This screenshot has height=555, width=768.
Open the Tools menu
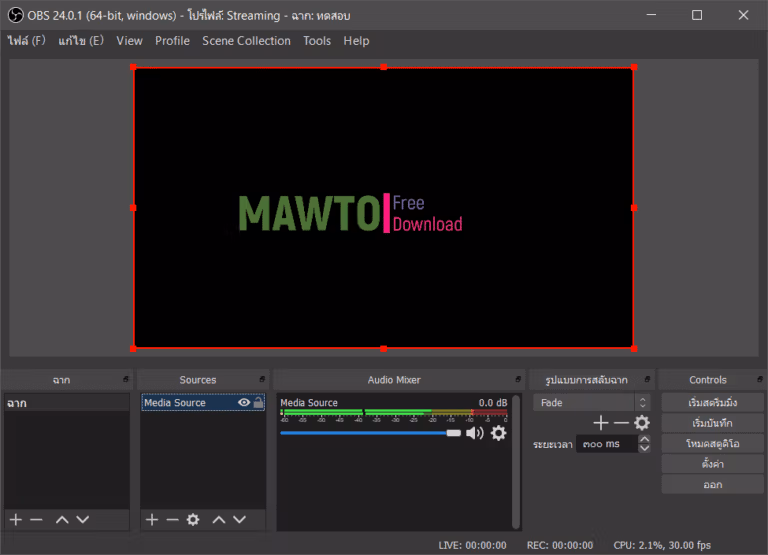click(317, 41)
